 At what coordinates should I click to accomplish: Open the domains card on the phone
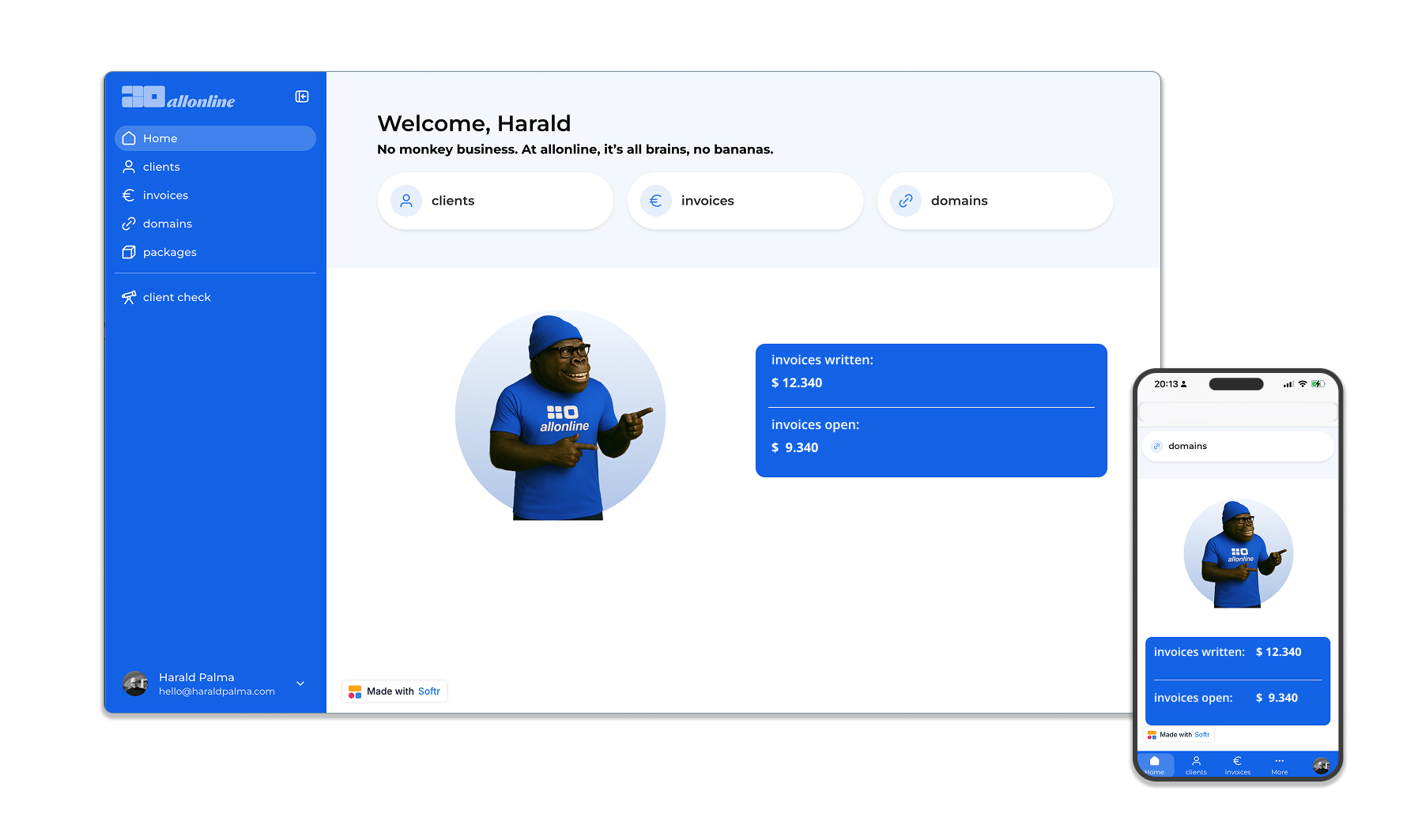coord(1237,446)
